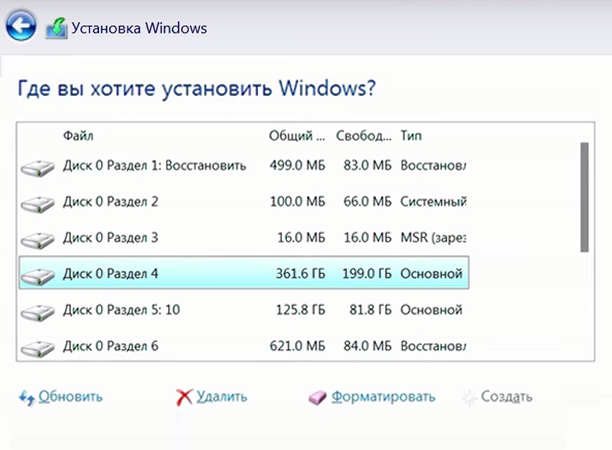This screenshot has height=450, width=612.
Task: Select partition Диск 0 Раздел 5: 10
Action: (x=244, y=309)
